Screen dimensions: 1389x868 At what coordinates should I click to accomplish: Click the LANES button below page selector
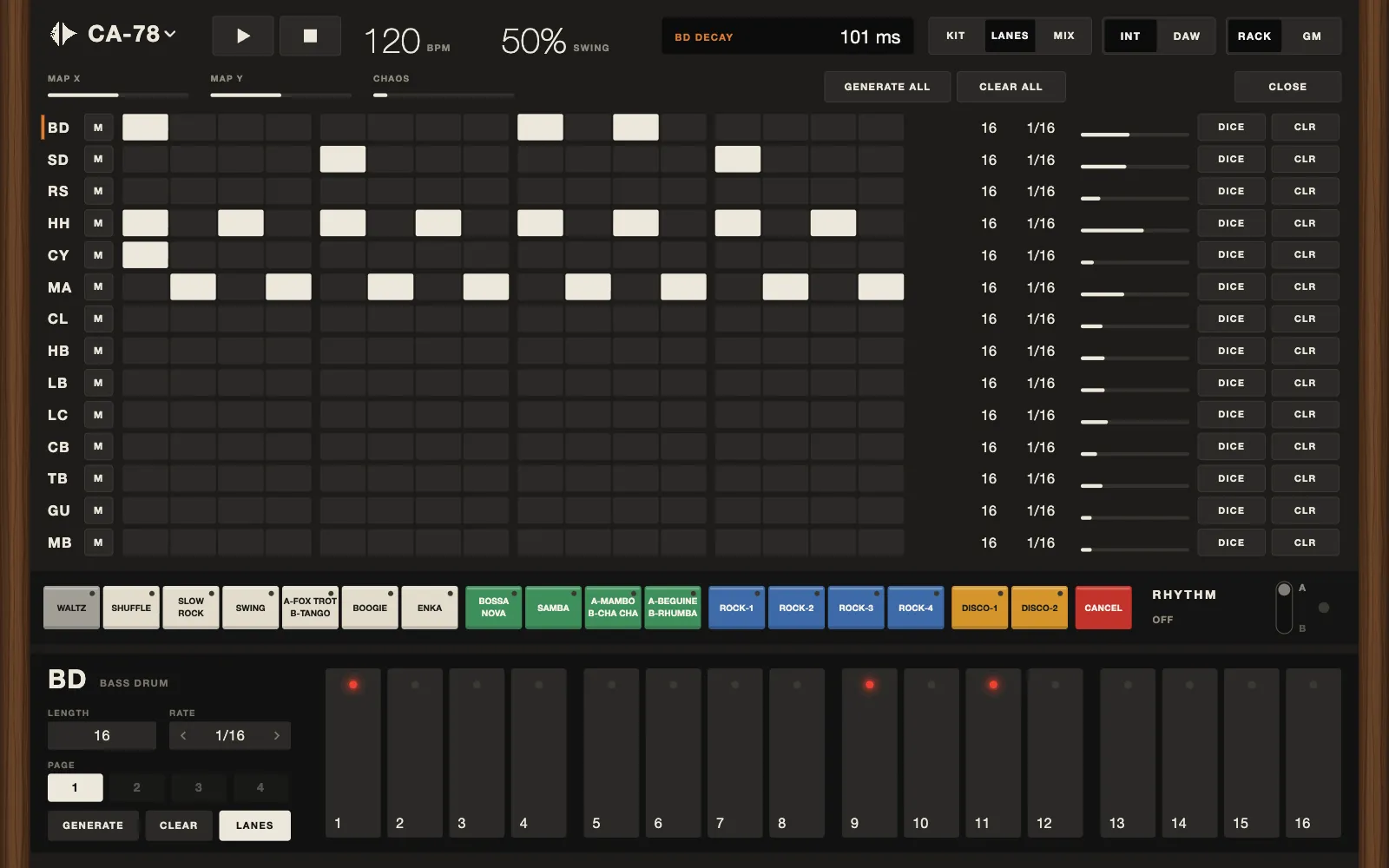click(254, 825)
